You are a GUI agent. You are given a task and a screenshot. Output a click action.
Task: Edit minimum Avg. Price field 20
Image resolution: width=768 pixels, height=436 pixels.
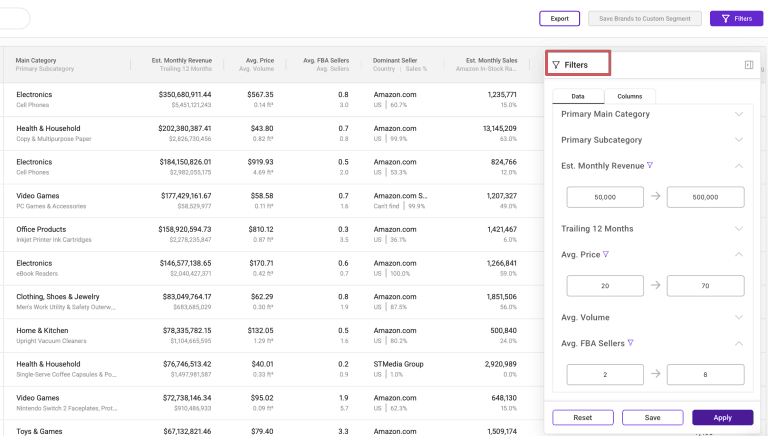(x=605, y=286)
